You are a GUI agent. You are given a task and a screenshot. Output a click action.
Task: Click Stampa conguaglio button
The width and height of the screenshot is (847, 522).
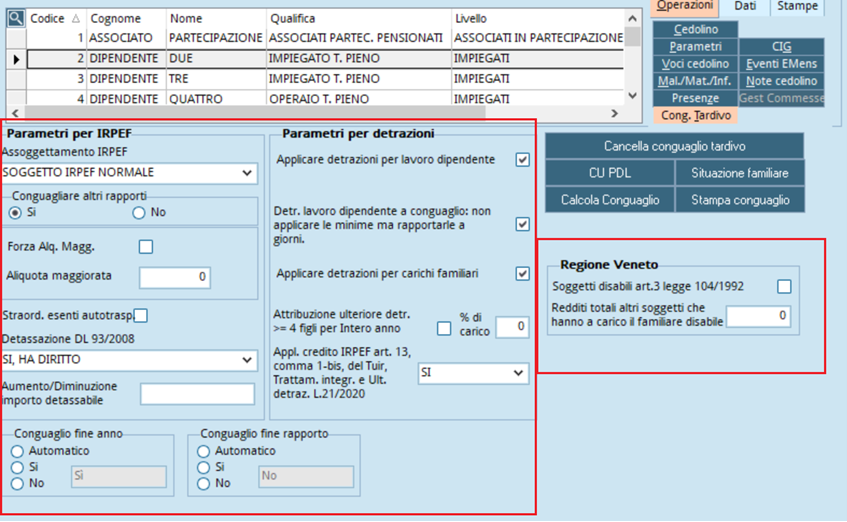(740, 200)
